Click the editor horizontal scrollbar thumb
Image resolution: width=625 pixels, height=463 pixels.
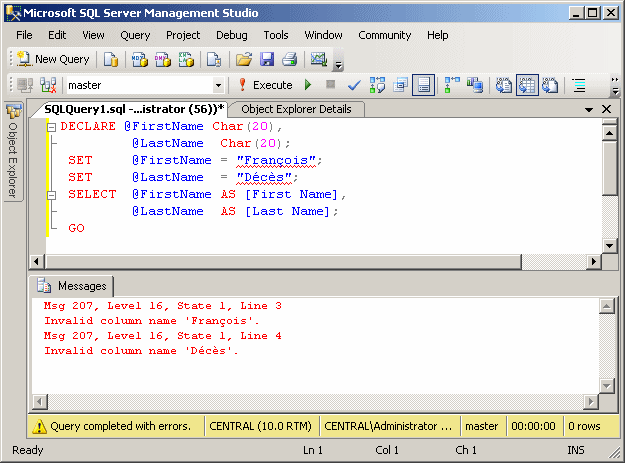point(284,262)
